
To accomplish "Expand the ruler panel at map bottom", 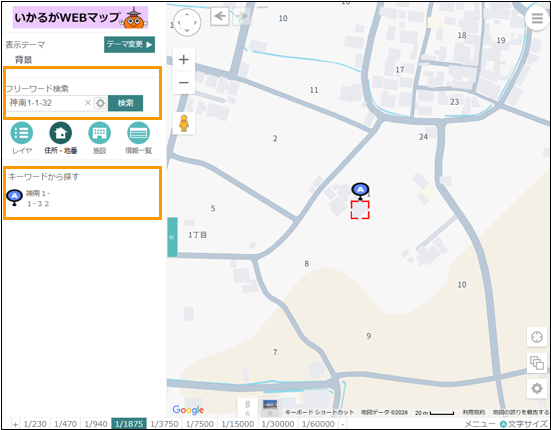I will [247, 408].
